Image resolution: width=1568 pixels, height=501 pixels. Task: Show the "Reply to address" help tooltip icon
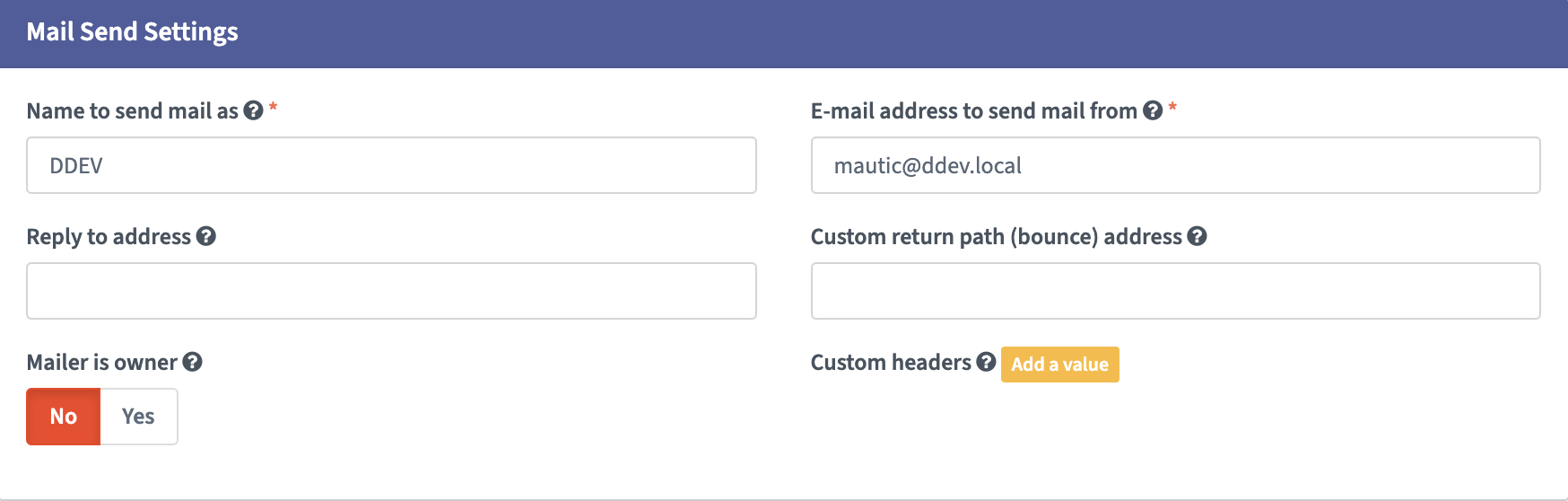(206, 236)
